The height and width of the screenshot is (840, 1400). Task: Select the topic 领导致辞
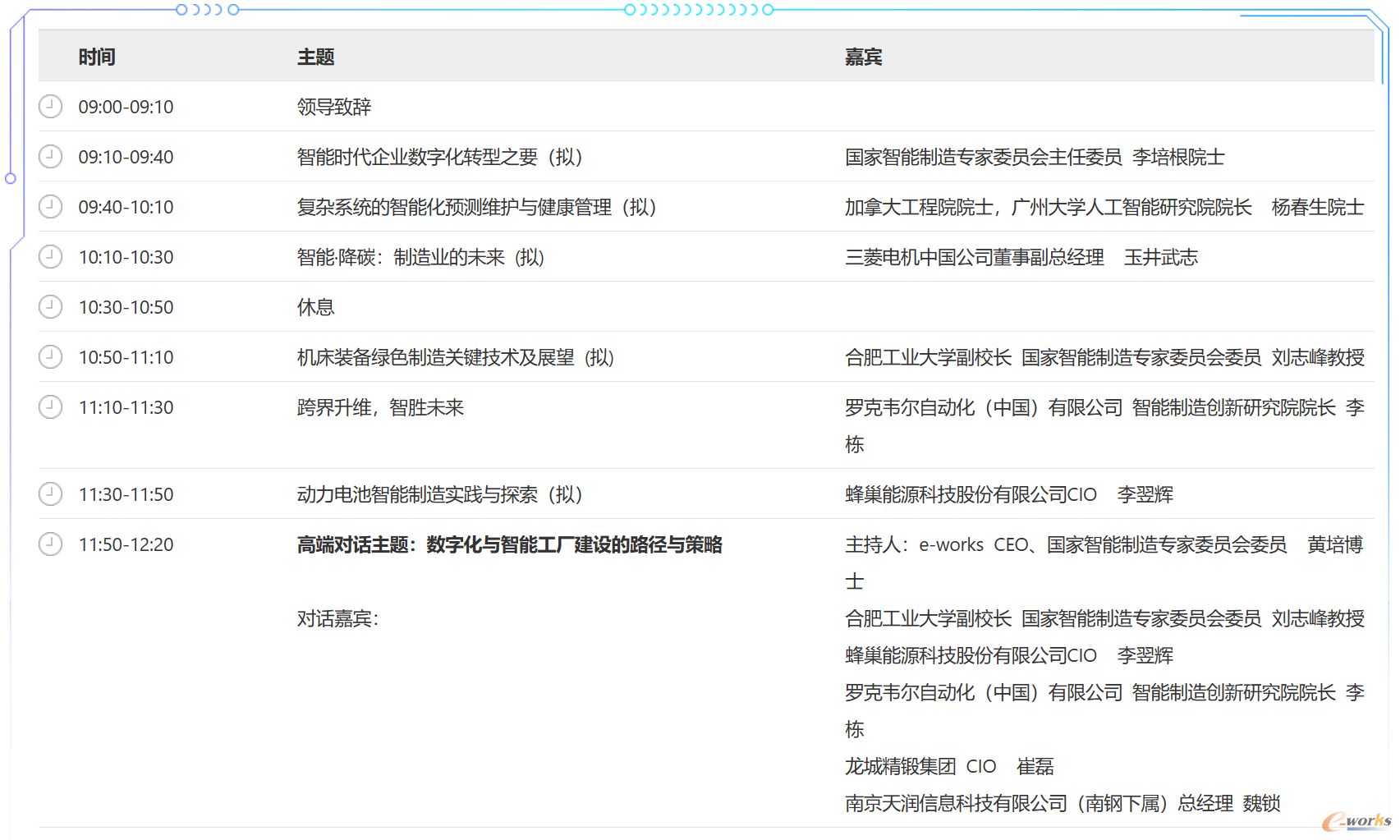334,107
